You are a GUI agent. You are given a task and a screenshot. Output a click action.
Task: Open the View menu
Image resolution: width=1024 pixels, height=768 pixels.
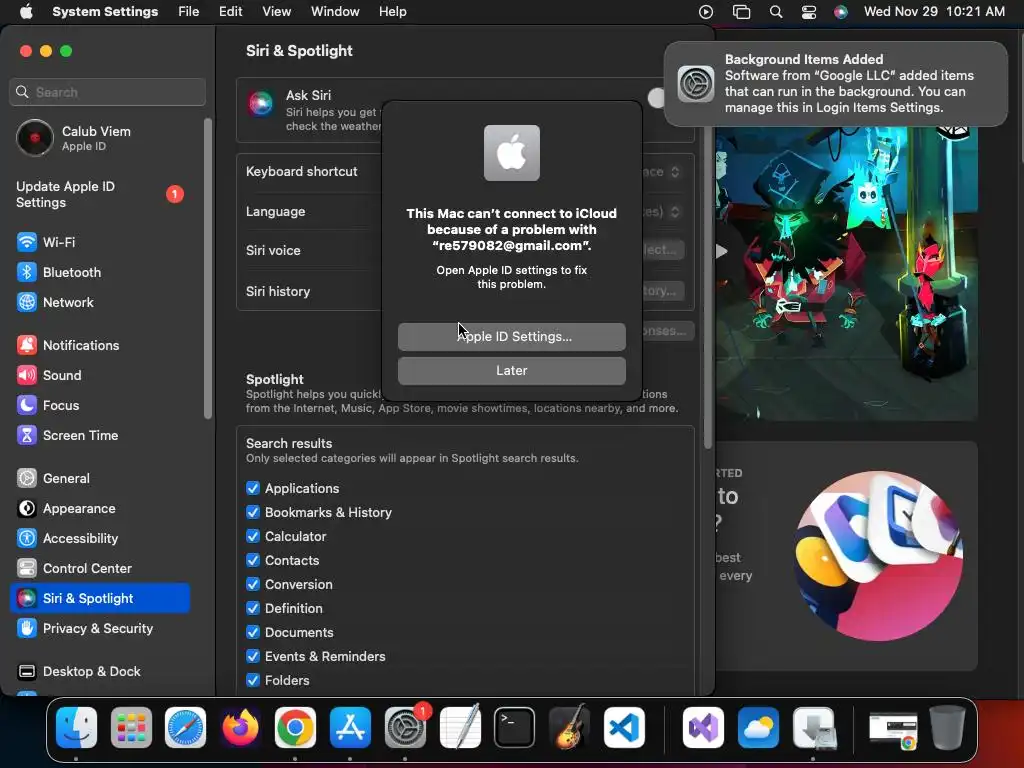pyautogui.click(x=277, y=12)
